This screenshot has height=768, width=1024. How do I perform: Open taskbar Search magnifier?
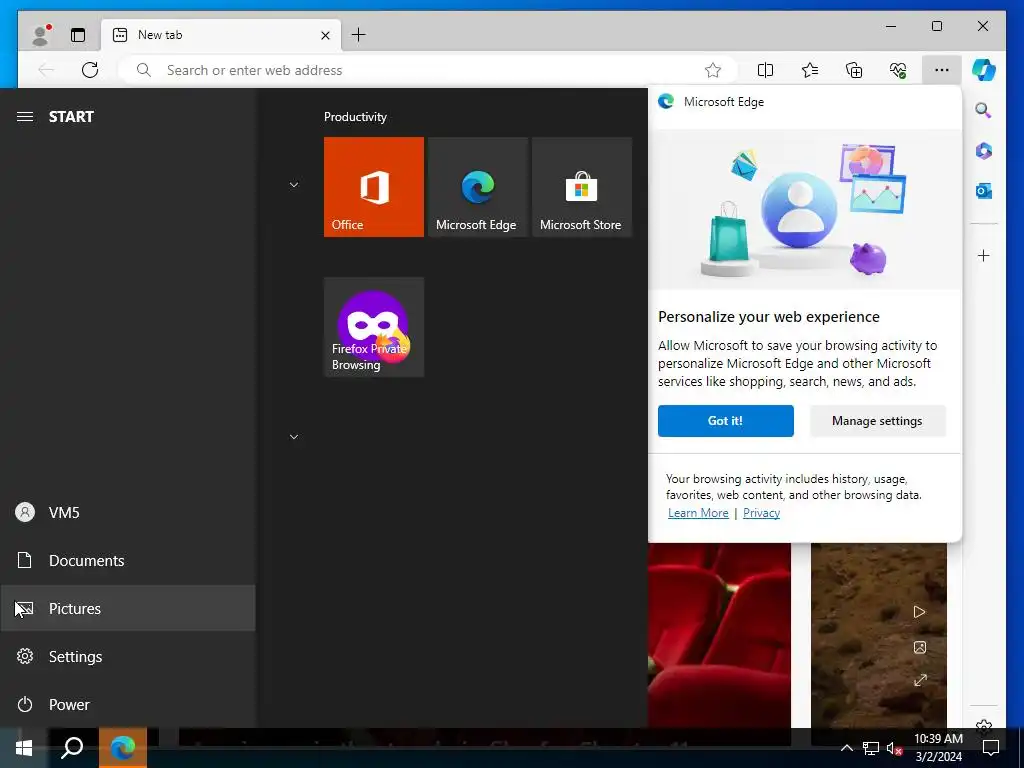pos(72,748)
